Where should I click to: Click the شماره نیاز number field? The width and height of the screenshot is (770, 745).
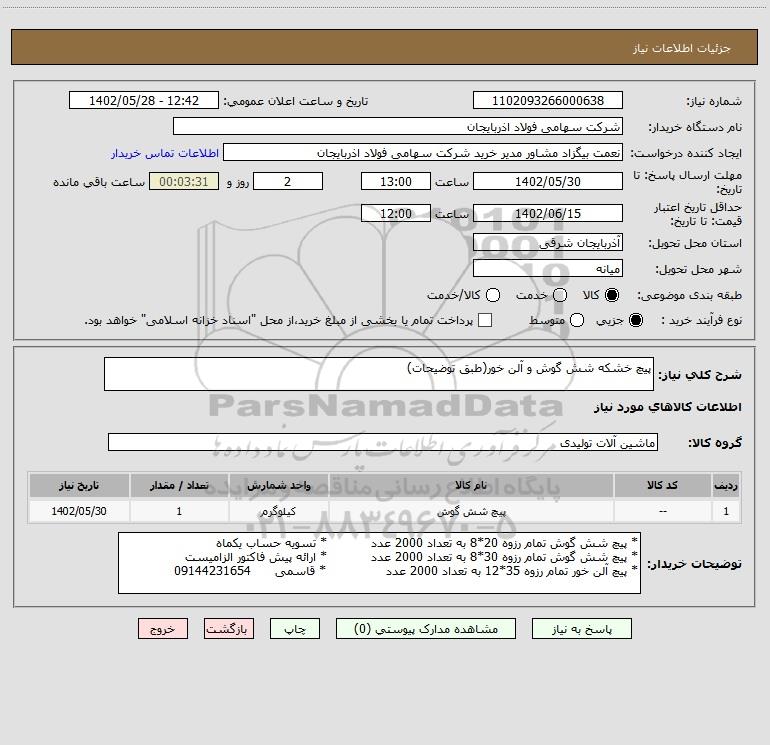click(x=548, y=100)
